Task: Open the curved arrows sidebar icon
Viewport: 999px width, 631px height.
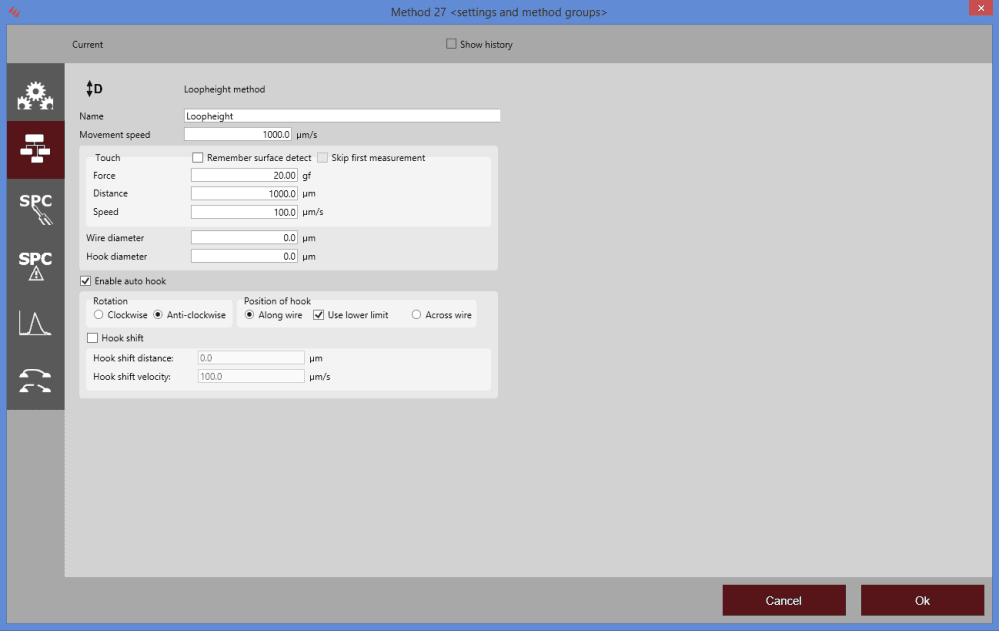Action: tap(35, 381)
